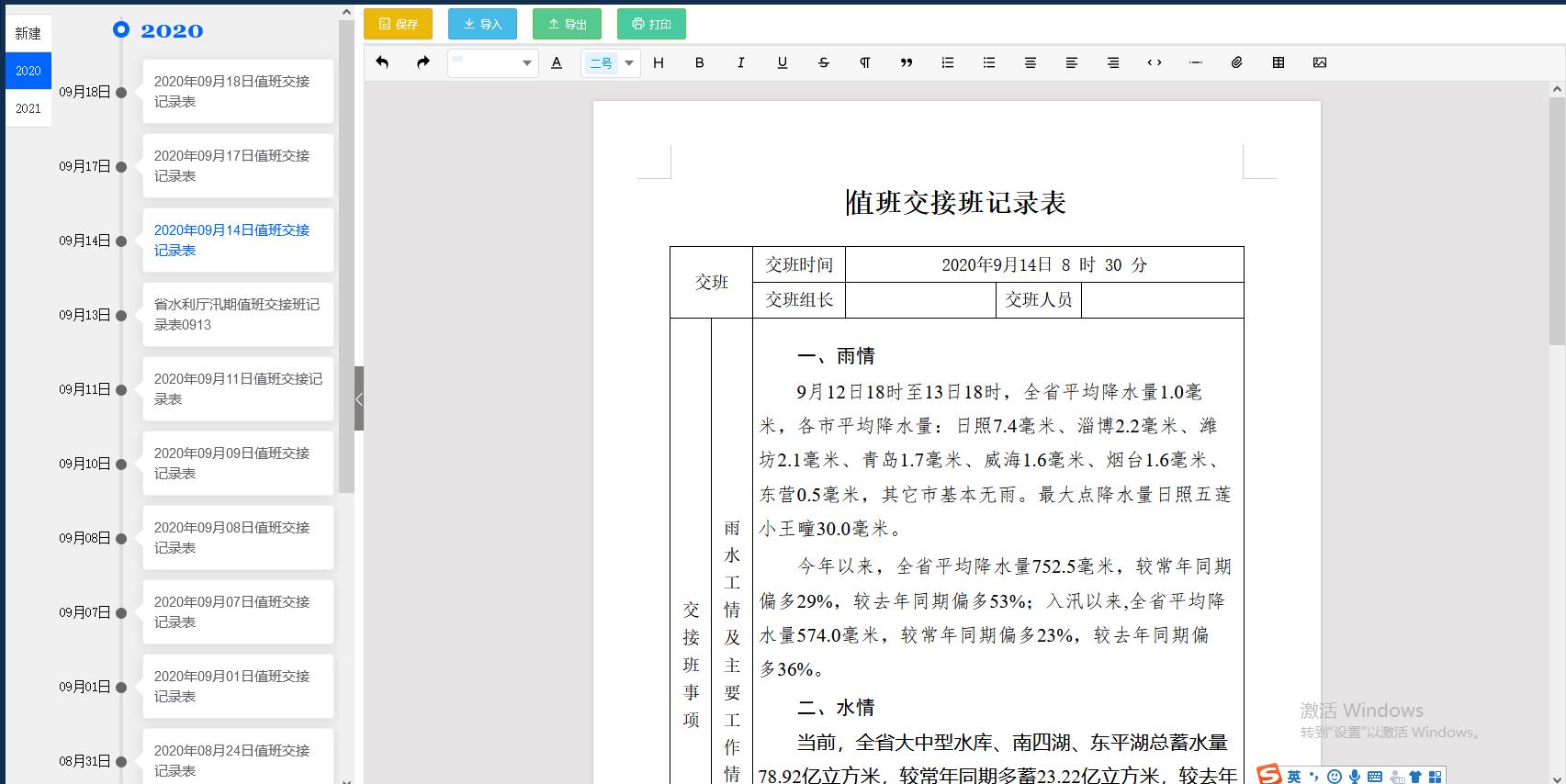Open 2020年09月07日值班交接记录表
Viewport: 1566px width, 784px height.
pyautogui.click(x=238, y=612)
